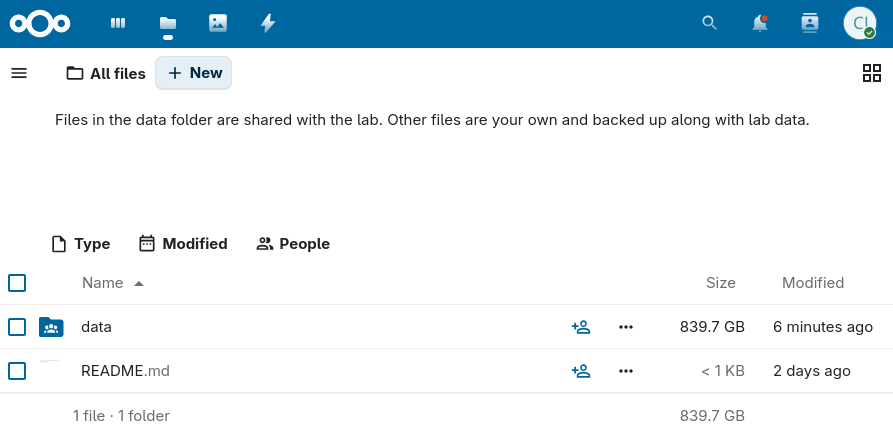The height and width of the screenshot is (434, 893).
Task: Sort by the Size column
Action: (x=720, y=283)
